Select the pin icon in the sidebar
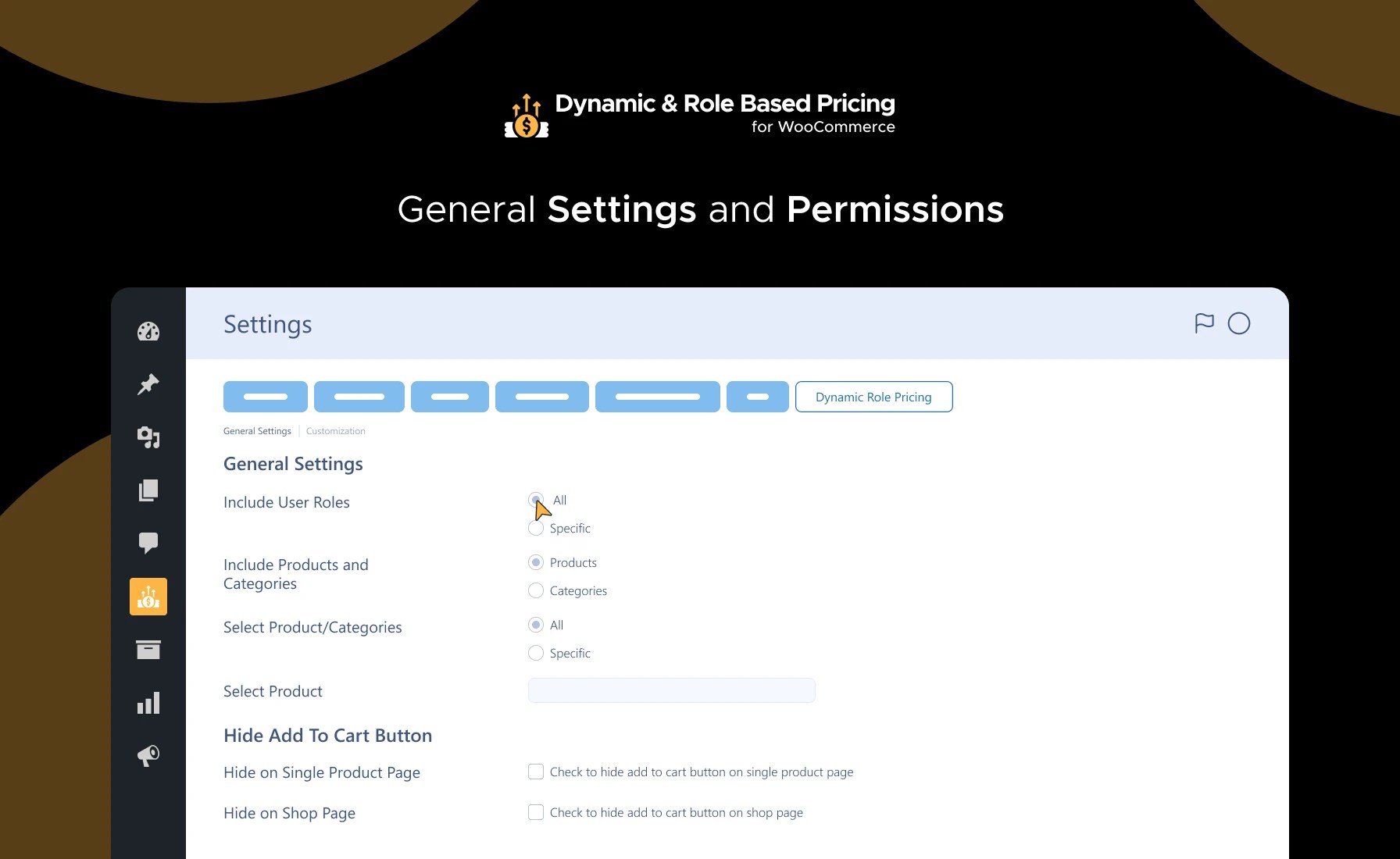The height and width of the screenshot is (859, 1400). [x=148, y=384]
